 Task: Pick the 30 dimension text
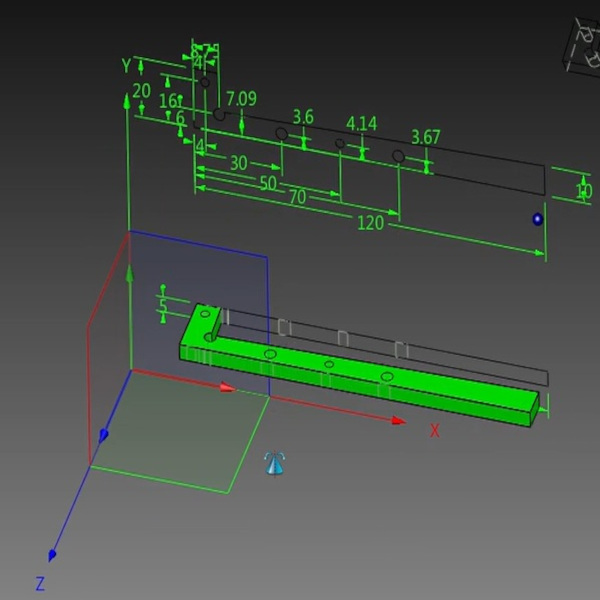click(x=238, y=163)
